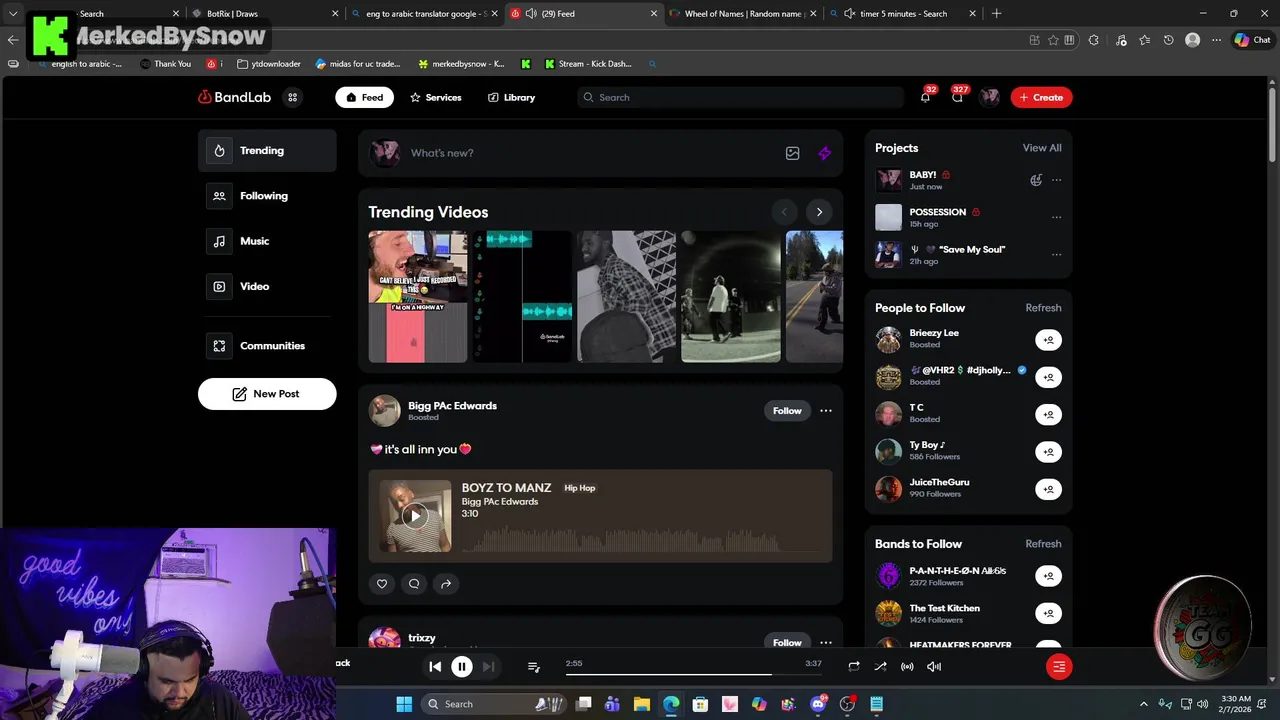Open the profile avatar in header
Screen dimensions: 1280x720
coord(990,97)
